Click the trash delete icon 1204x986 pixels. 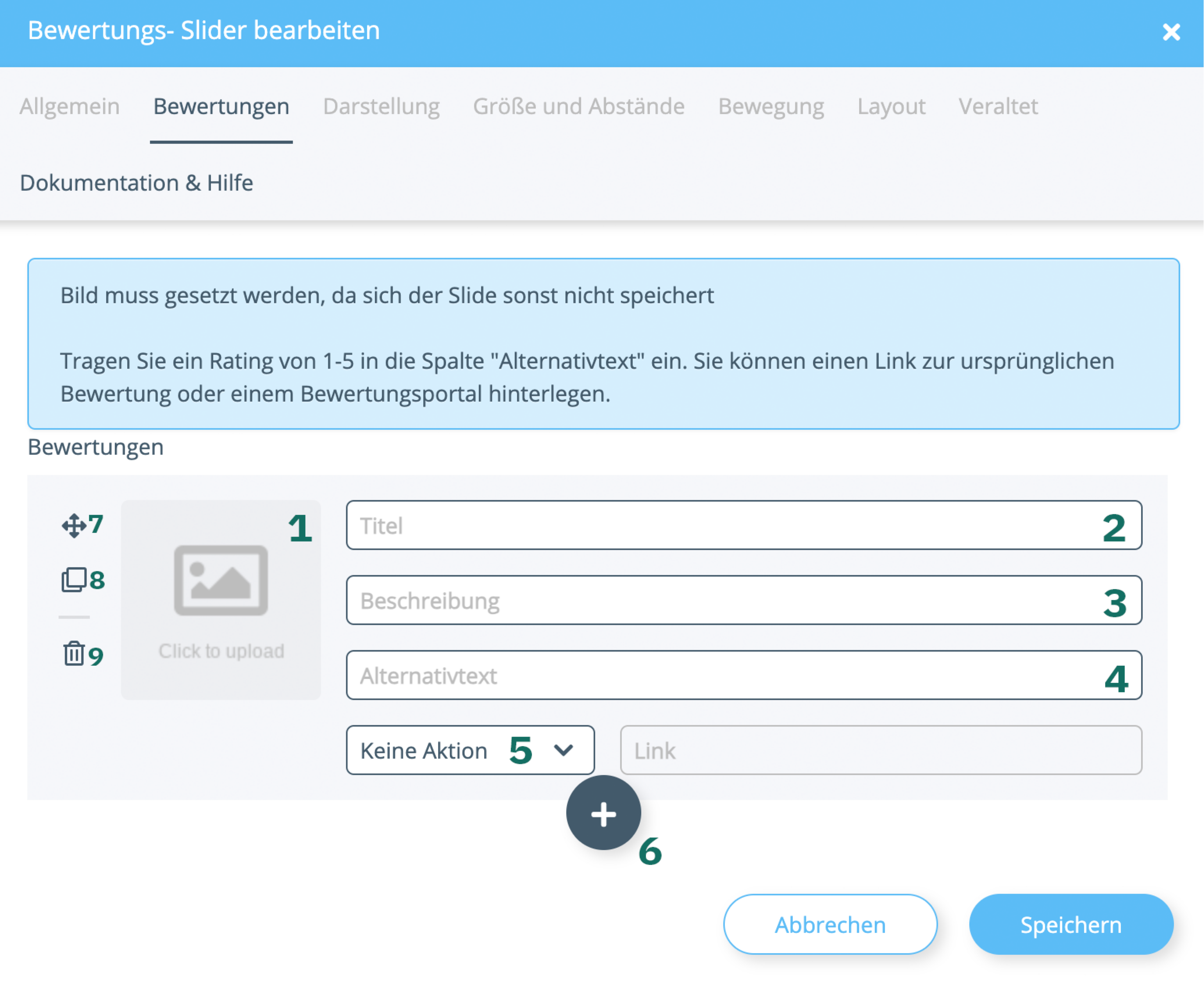tap(74, 654)
